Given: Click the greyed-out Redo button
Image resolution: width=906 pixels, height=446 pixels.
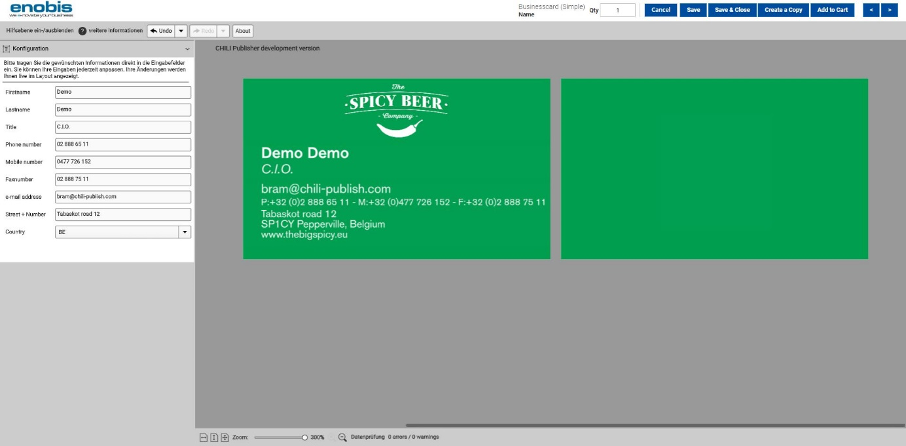Looking at the screenshot, I should pos(203,31).
